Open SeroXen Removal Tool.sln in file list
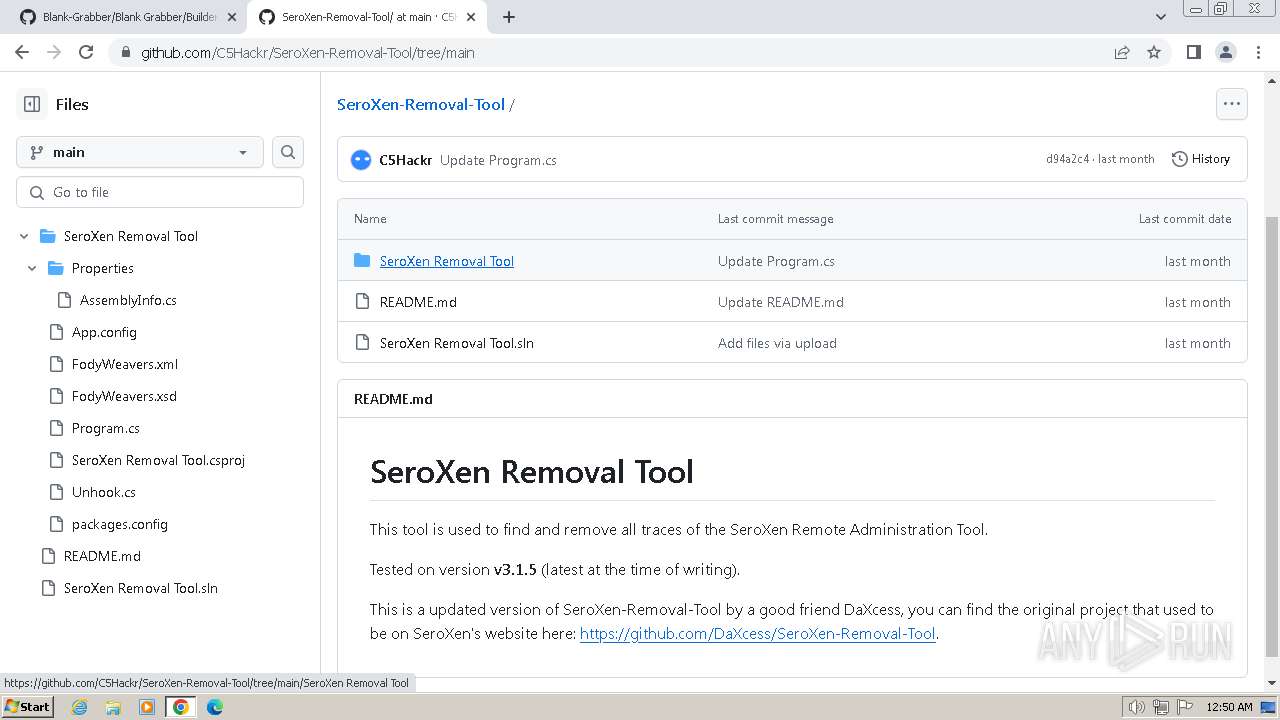This screenshot has height=720, width=1280. 457,343
